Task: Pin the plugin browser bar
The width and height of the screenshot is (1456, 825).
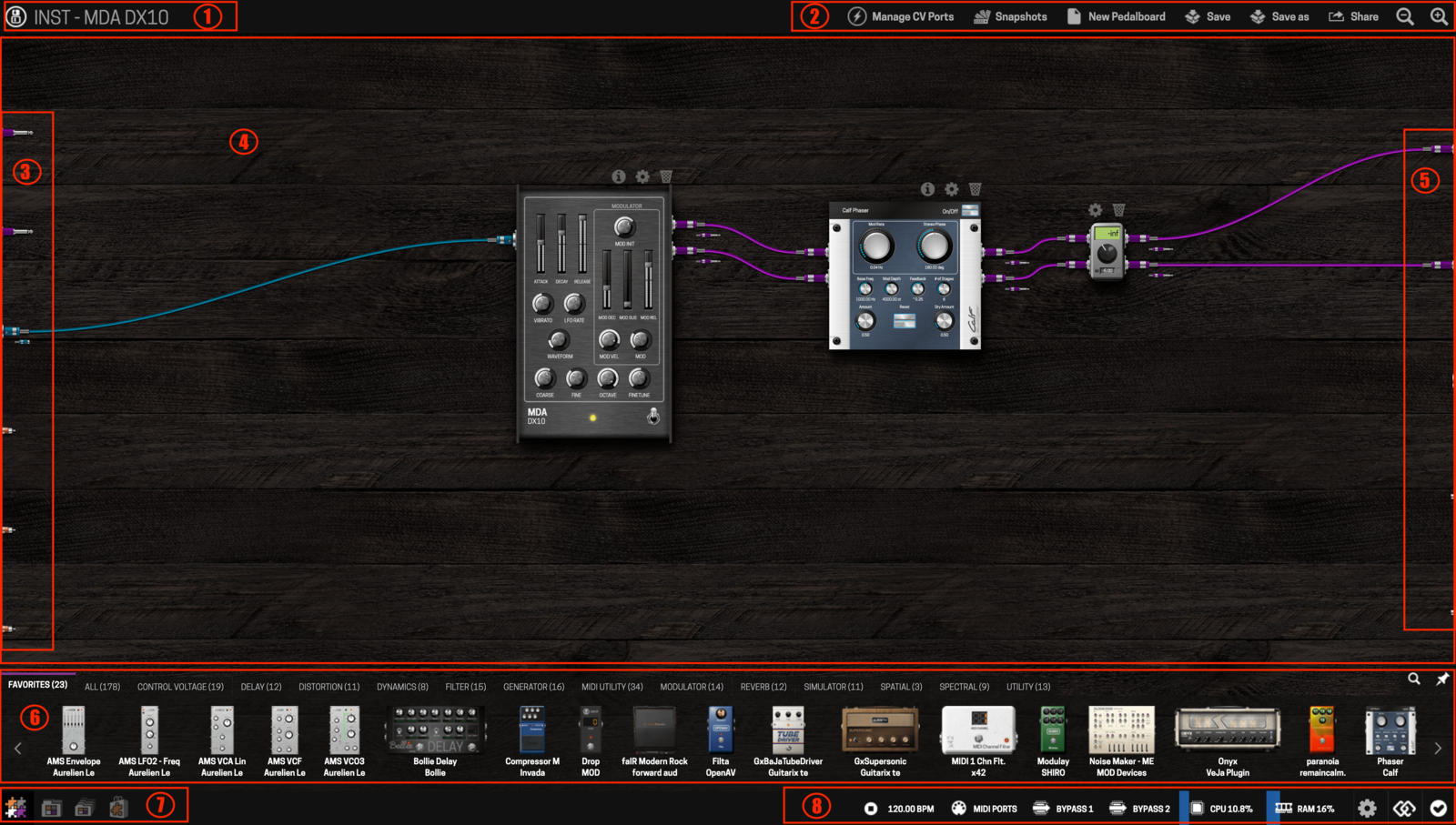Action: (1442, 679)
